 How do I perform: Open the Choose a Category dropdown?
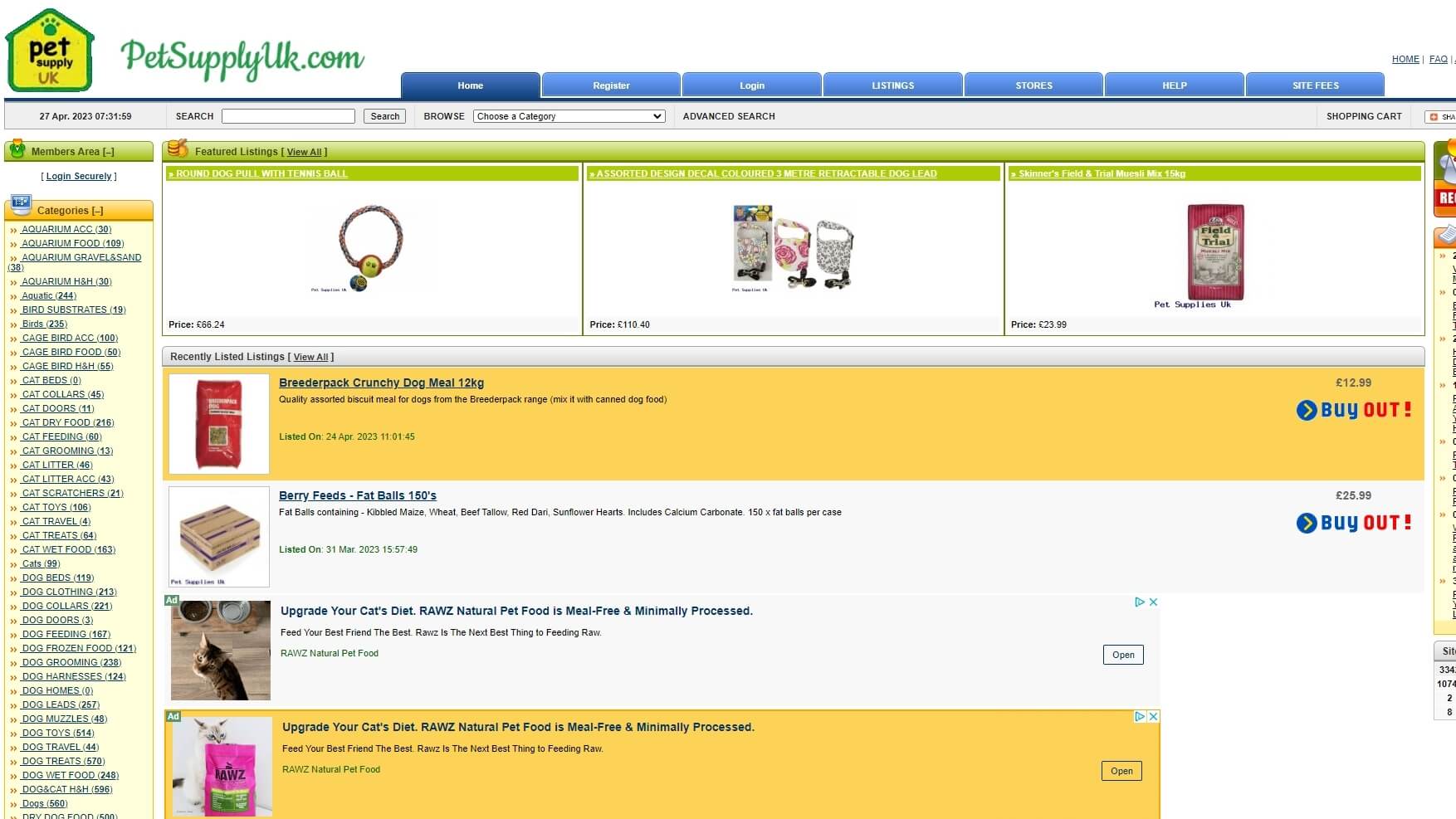coord(569,116)
